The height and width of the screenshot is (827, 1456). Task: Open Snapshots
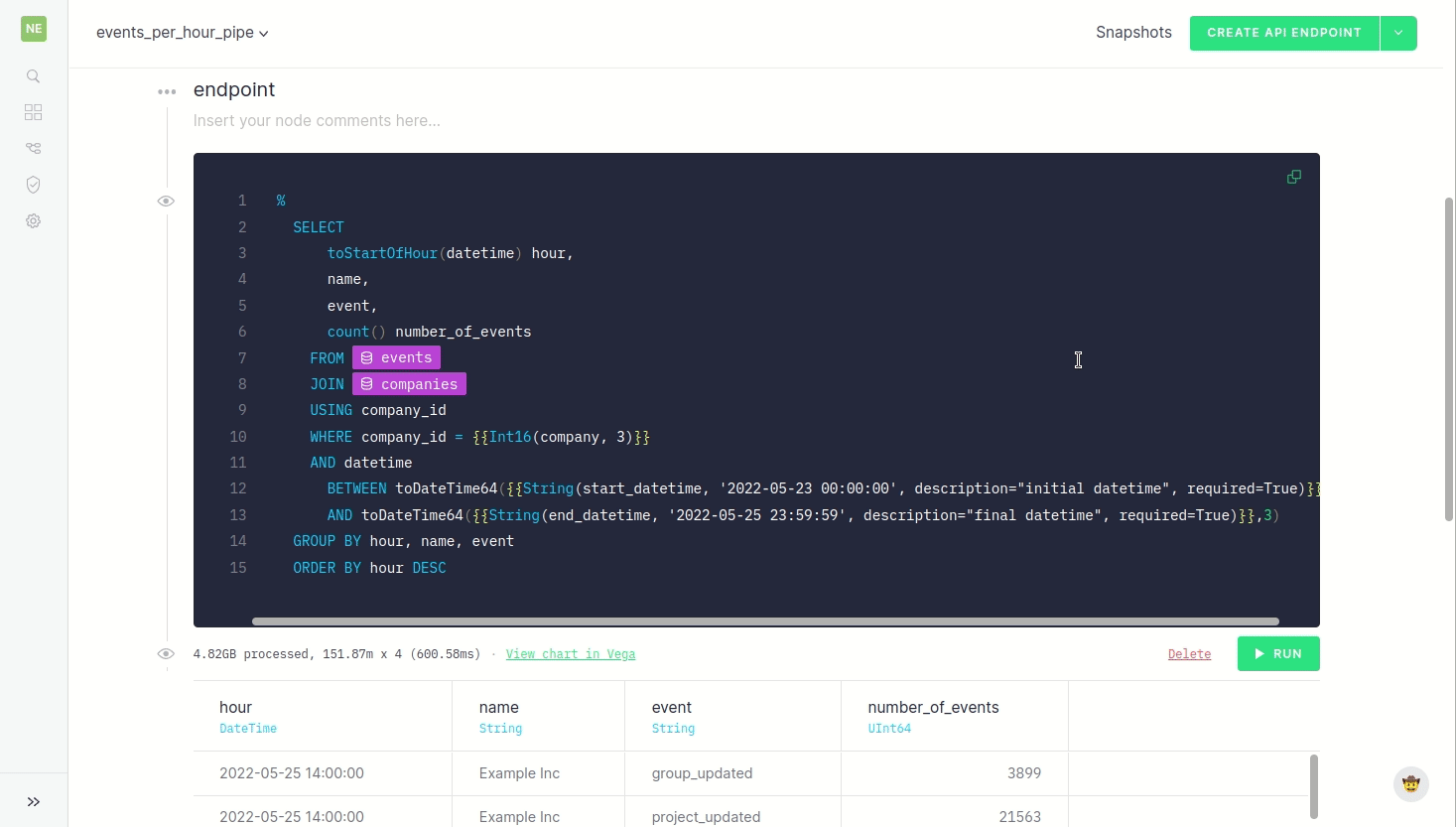tap(1133, 33)
